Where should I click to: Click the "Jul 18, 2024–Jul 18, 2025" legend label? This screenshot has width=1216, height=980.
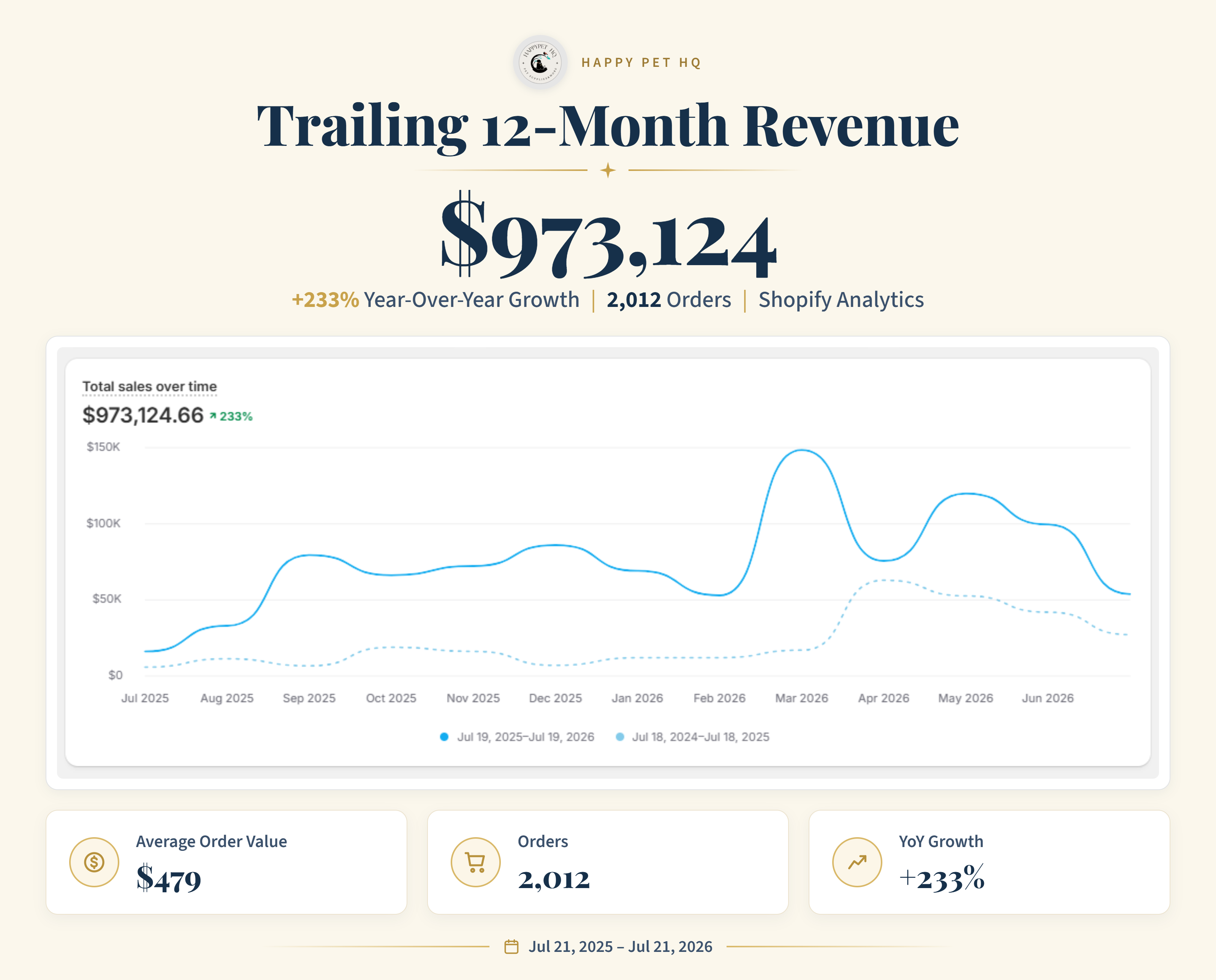(x=701, y=737)
